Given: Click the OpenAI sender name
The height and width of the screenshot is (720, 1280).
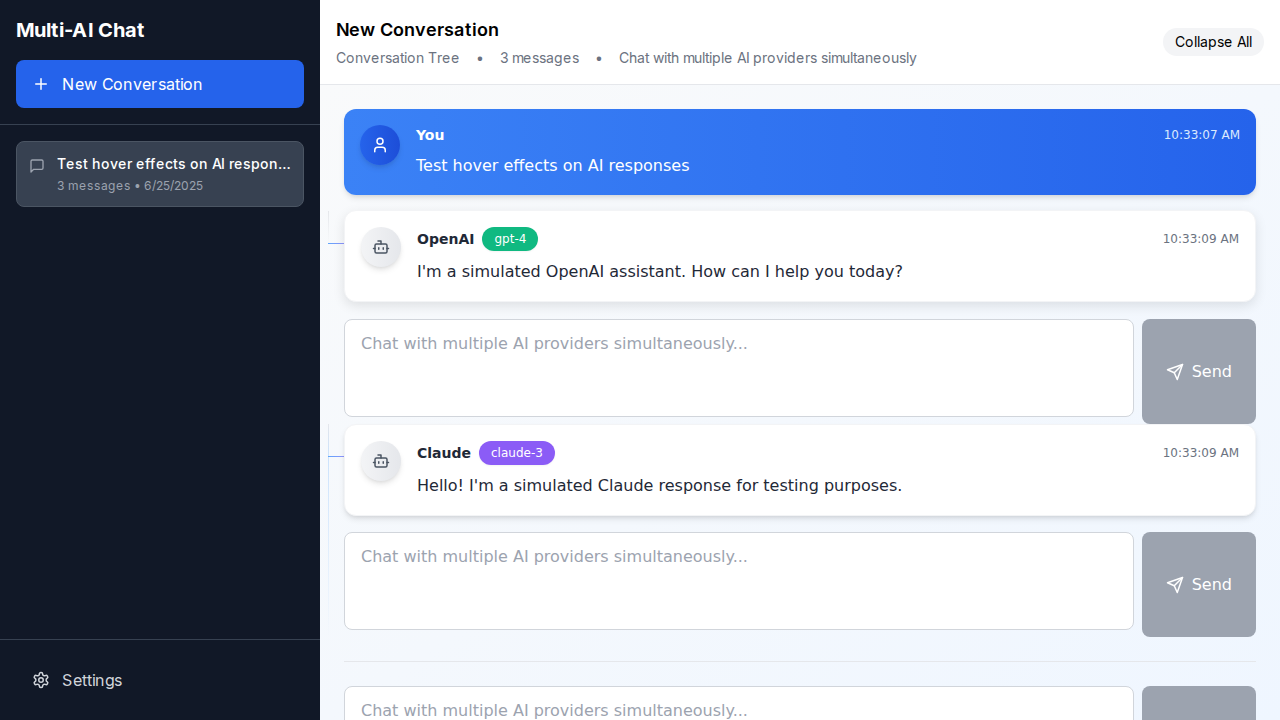Looking at the screenshot, I should pos(445,239).
